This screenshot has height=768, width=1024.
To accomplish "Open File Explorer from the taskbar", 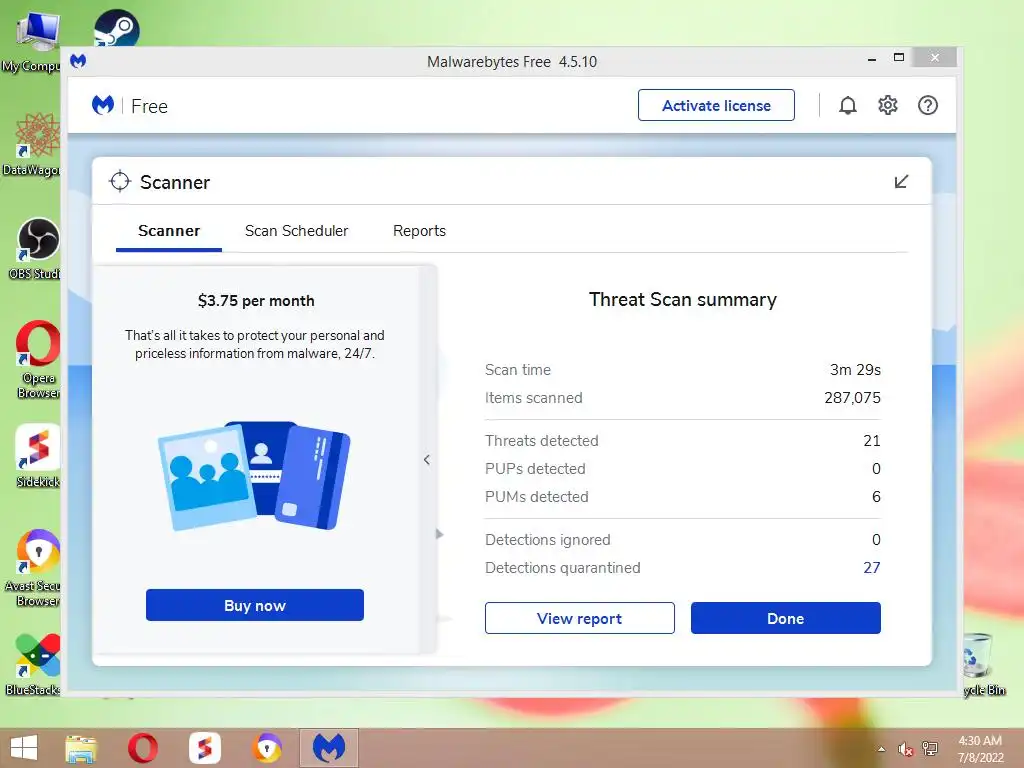I will (x=81, y=748).
